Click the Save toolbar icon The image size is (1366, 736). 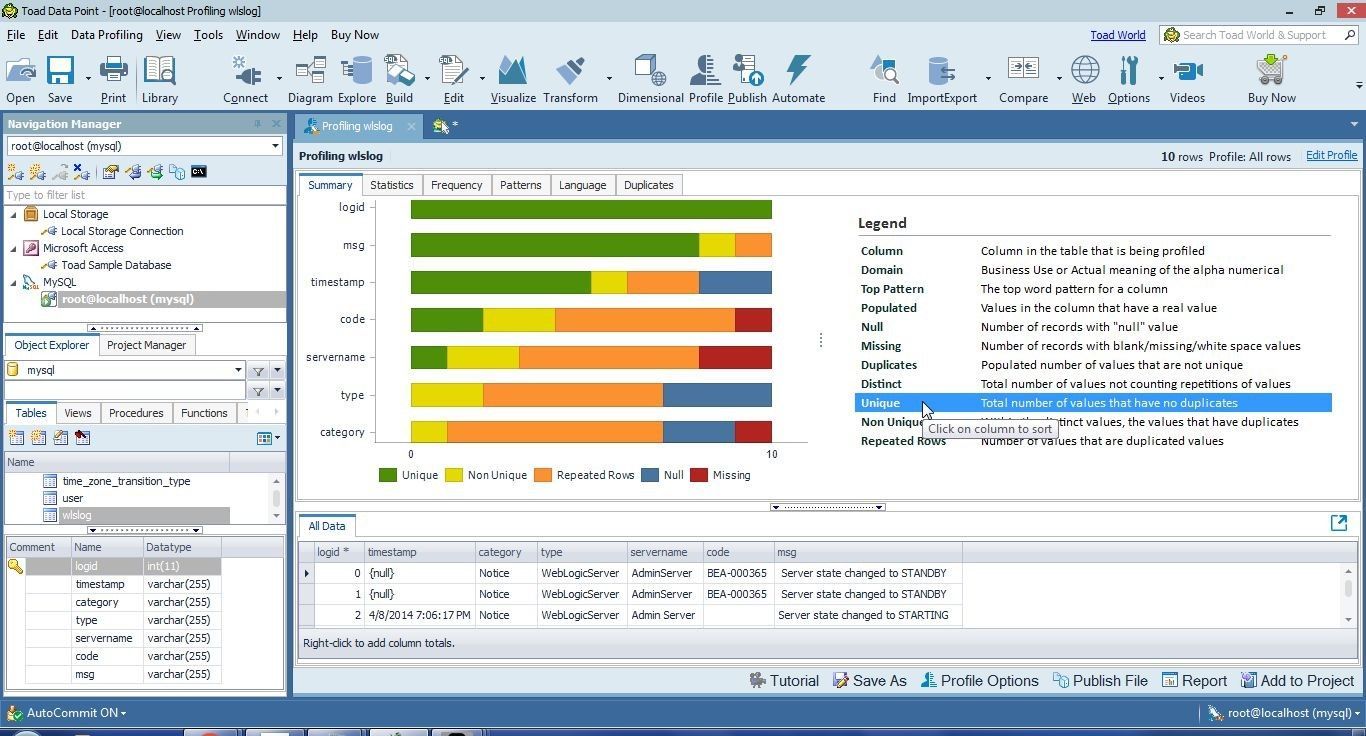point(60,79)
